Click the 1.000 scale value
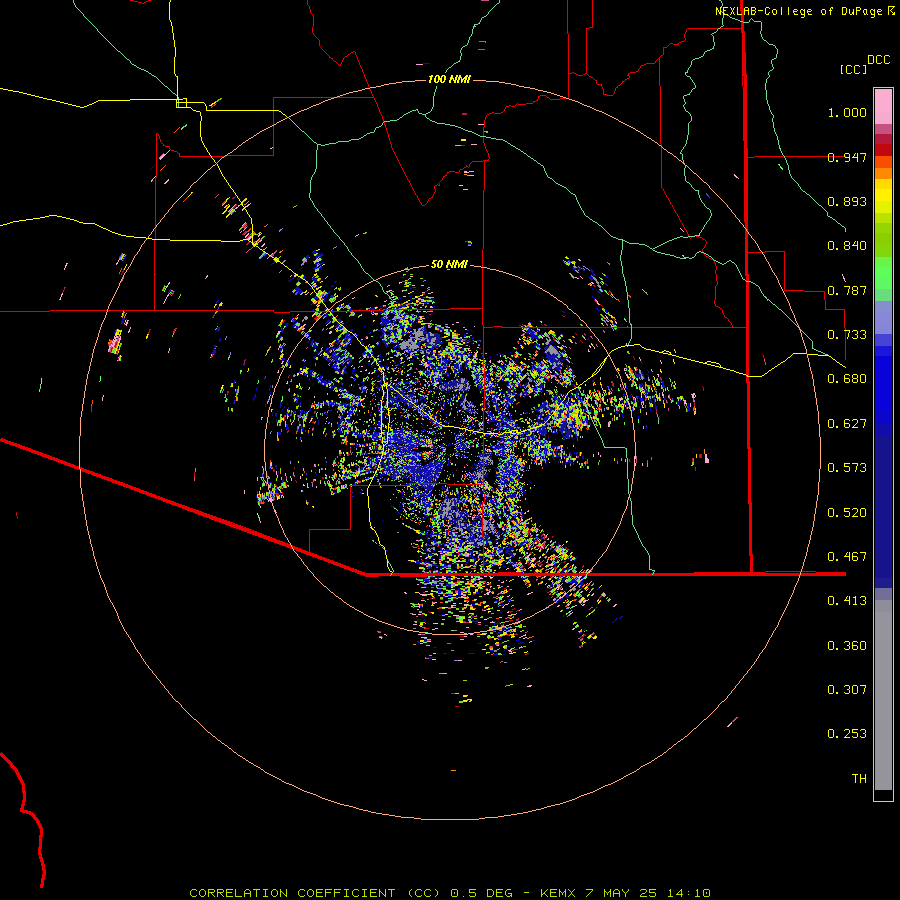 click(847, 112)
